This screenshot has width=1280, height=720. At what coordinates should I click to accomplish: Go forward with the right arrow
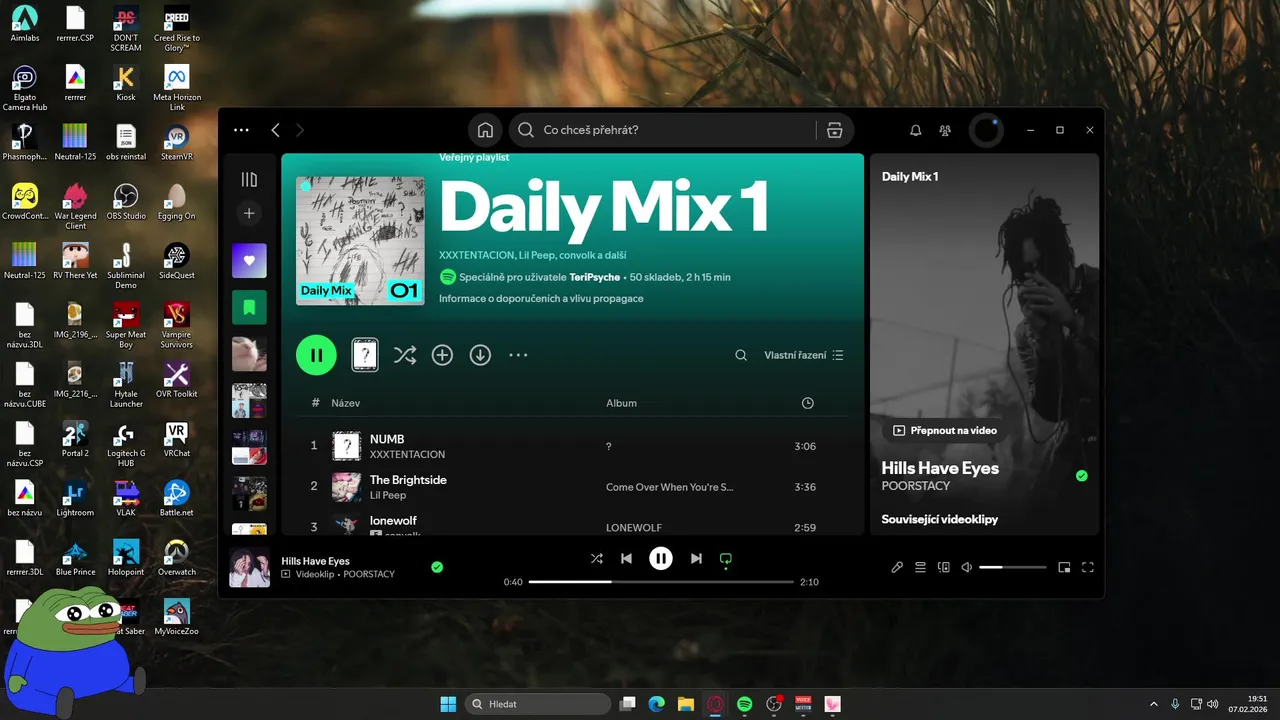click(300, 130)
